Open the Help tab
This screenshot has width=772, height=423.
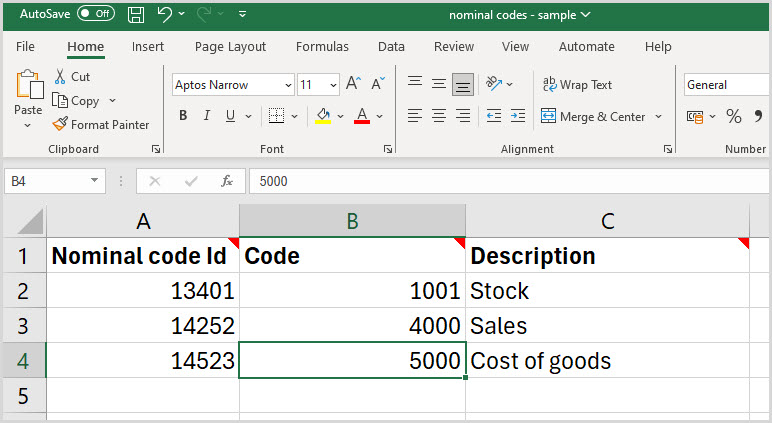(658, 46)
